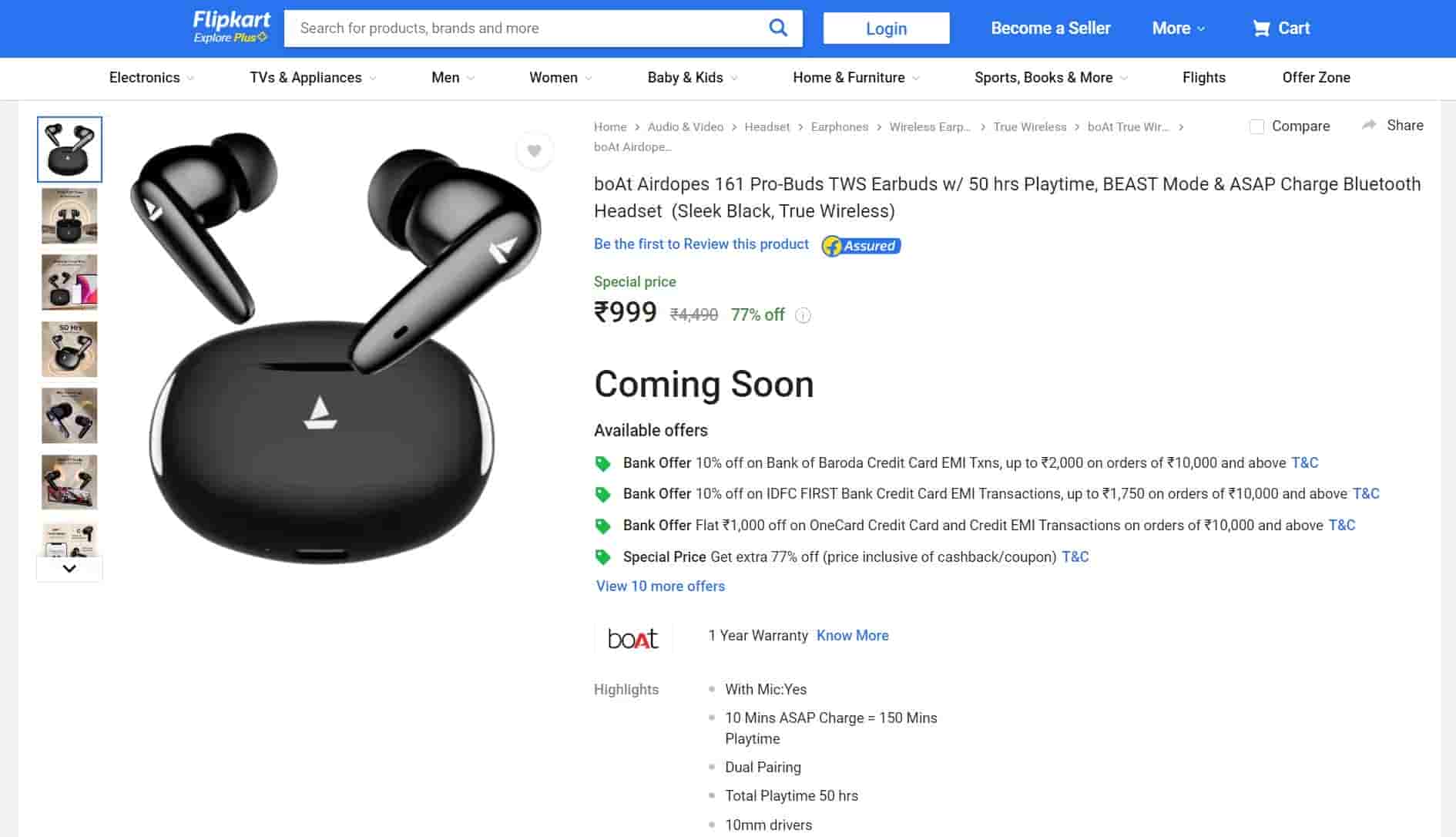Click the search magnifier icon

778,29
